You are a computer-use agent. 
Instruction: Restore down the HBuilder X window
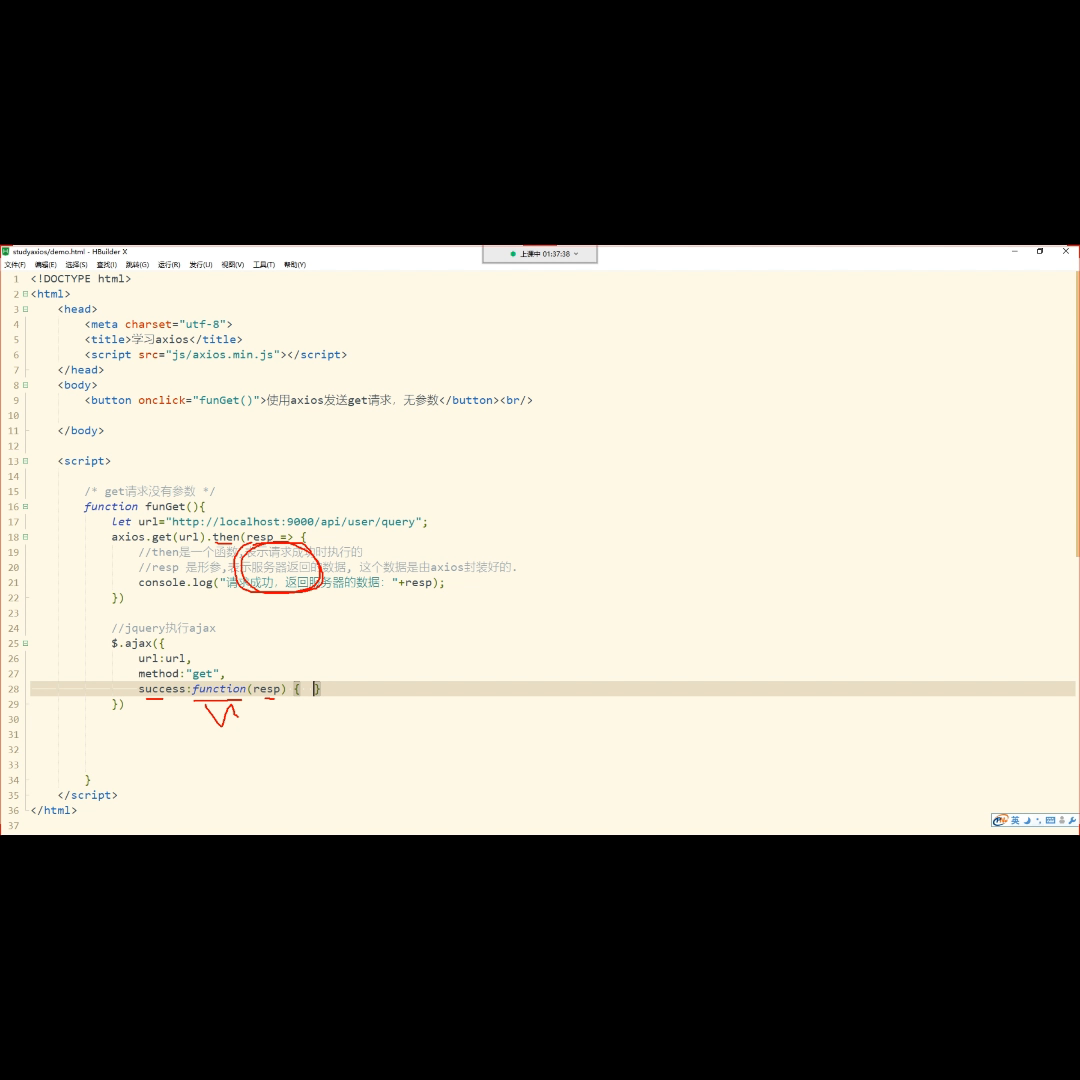pos(1040,251)
